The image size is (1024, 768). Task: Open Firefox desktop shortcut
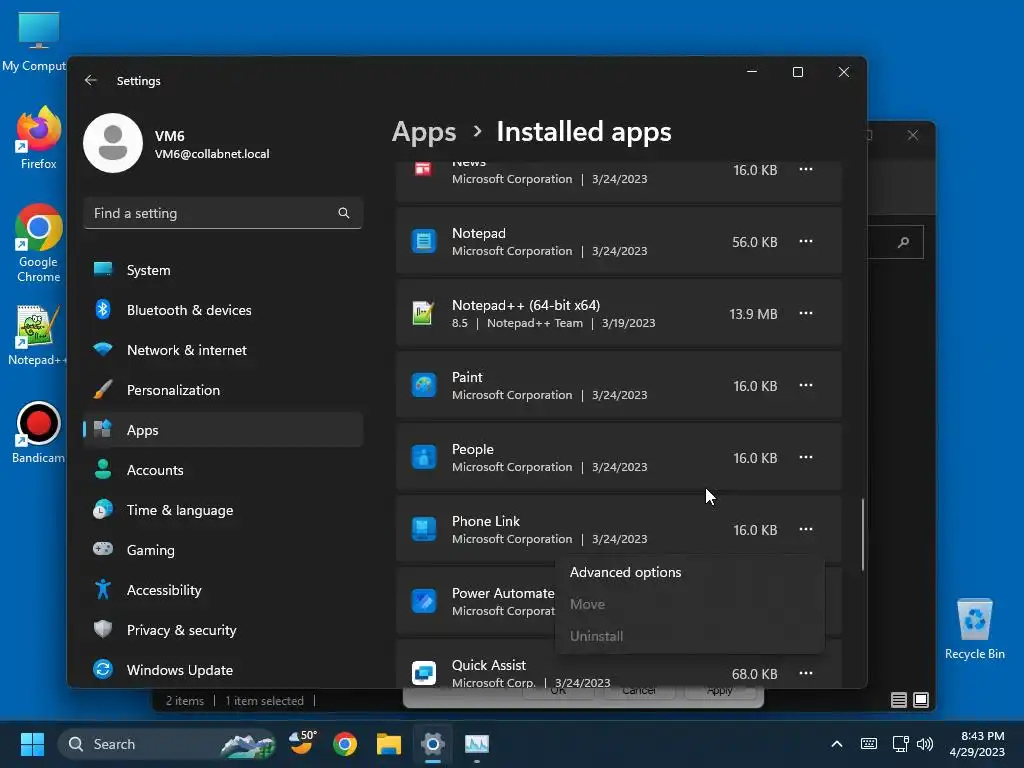pyautogui.click(x=39, y=138)
